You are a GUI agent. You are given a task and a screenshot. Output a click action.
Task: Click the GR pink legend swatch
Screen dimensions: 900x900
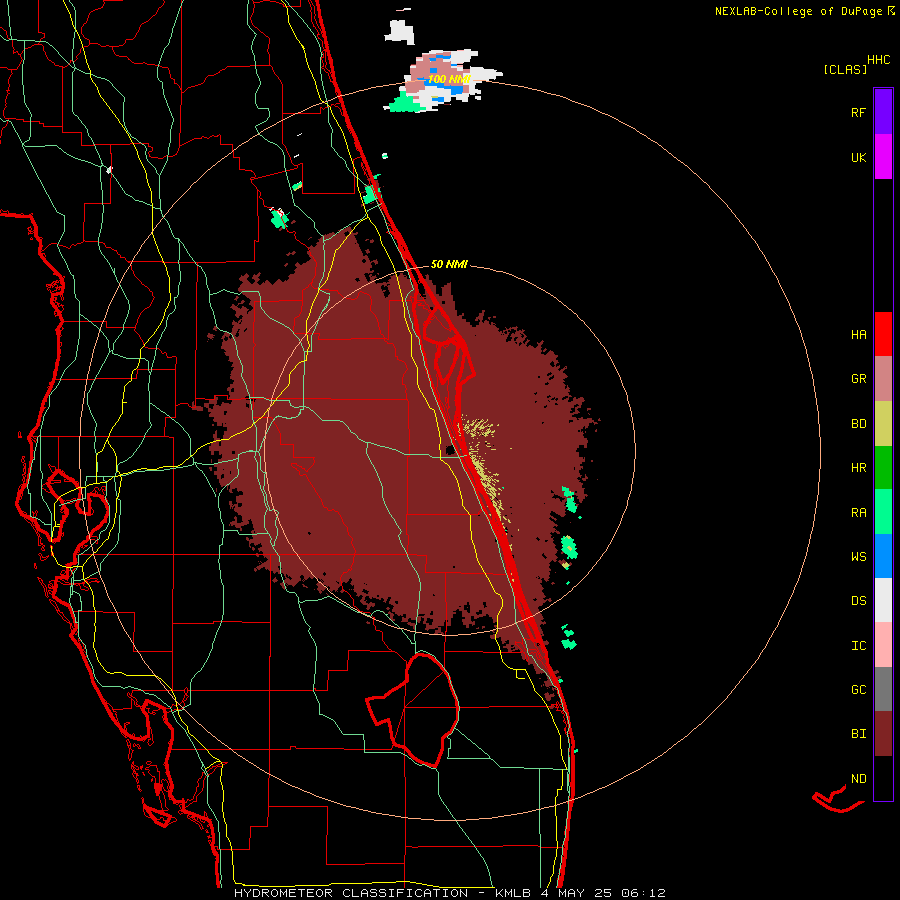point(883,379)
